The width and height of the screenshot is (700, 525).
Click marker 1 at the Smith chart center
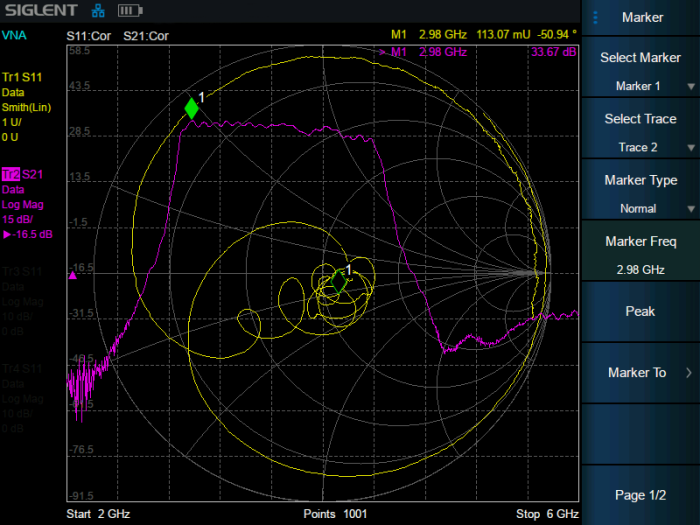click(340, 281)
